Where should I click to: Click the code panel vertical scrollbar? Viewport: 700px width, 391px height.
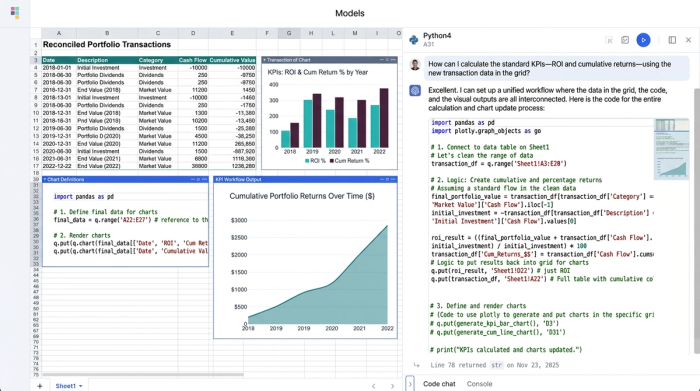[x=697, y=220]
